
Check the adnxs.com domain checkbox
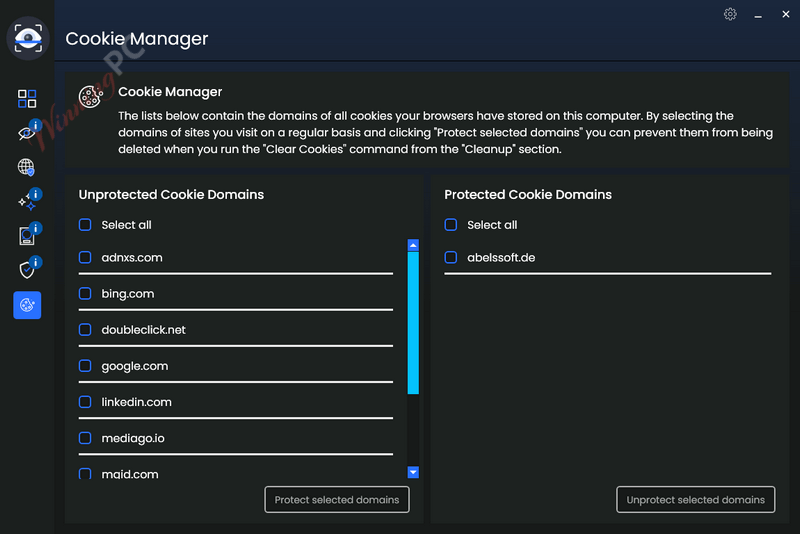[85, 258]
